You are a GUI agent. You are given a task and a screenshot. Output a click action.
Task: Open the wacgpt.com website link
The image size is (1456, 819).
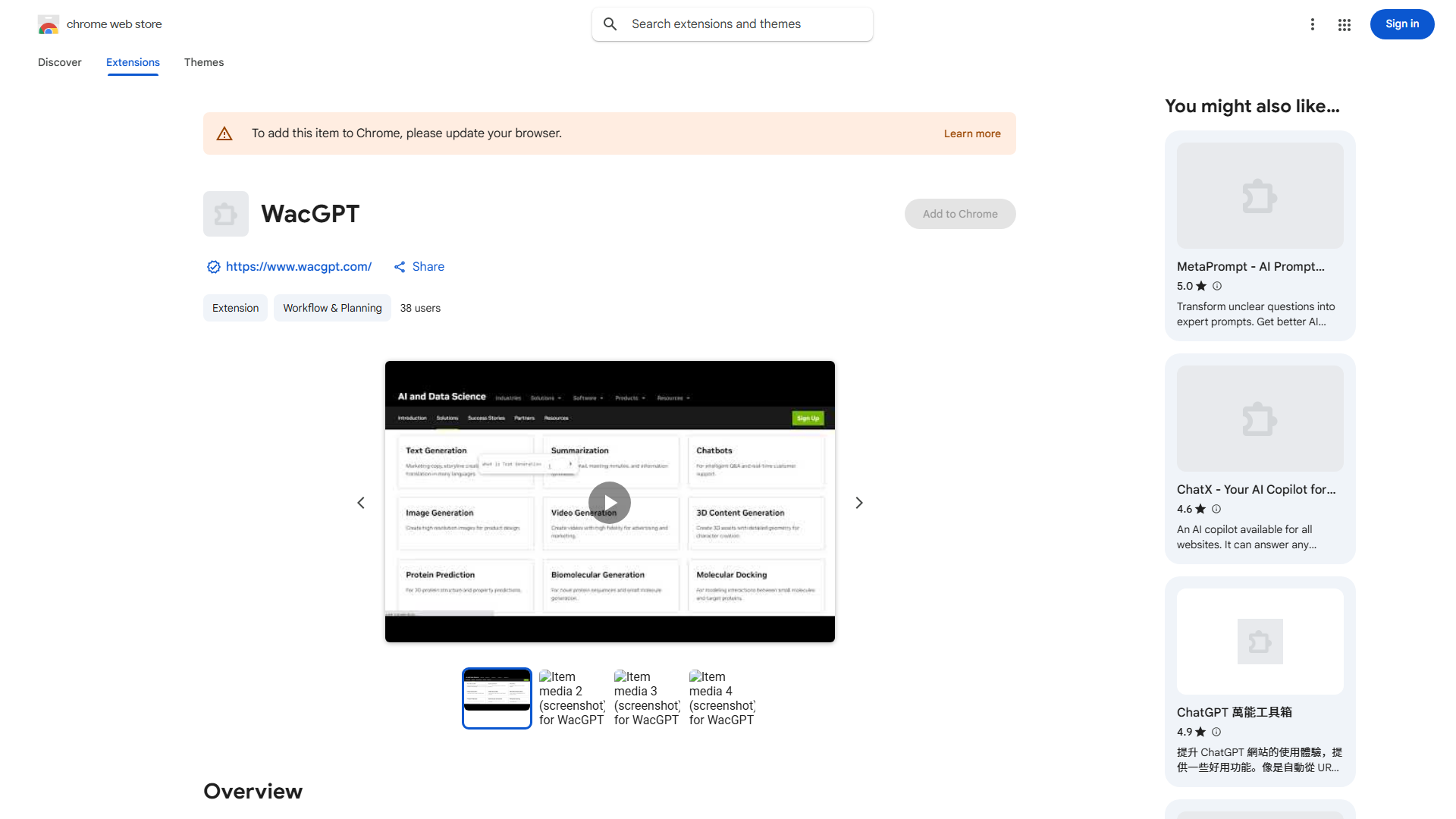[x=298, y=267]
